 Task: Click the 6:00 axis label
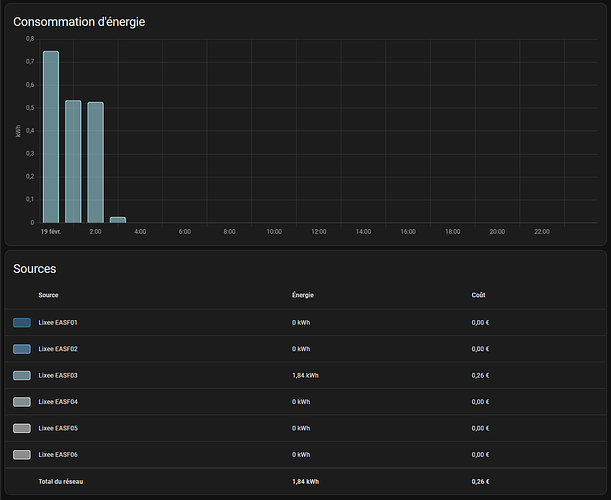click(x=185, y=232)
